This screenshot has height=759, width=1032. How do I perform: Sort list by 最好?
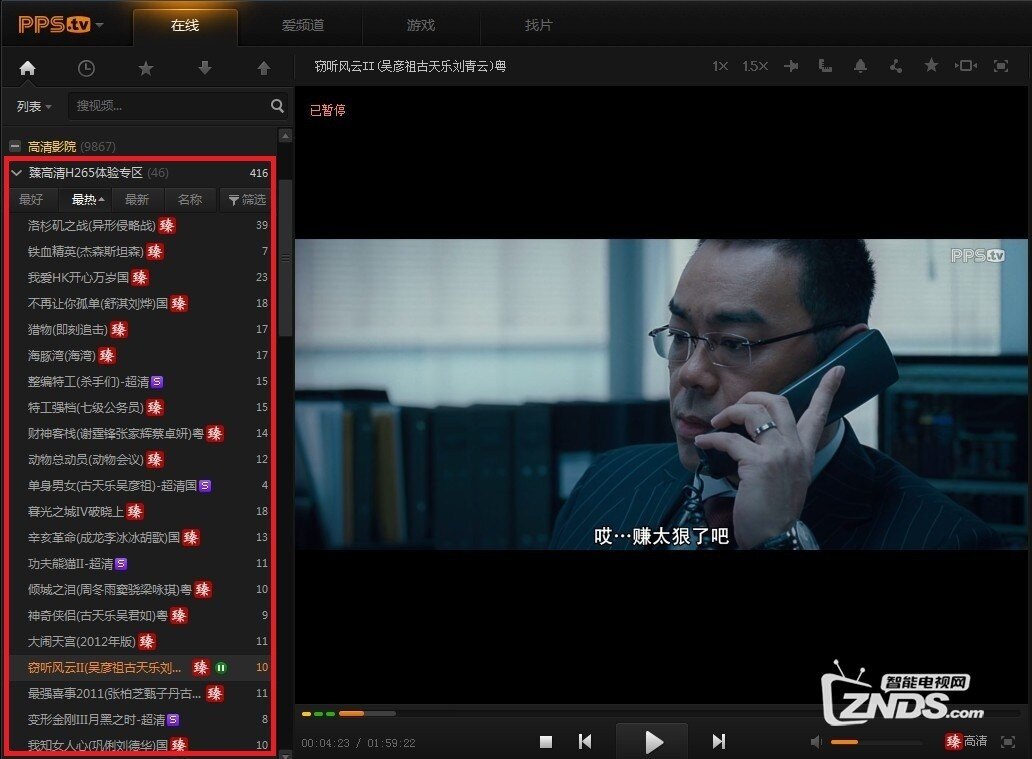(31, 199)
